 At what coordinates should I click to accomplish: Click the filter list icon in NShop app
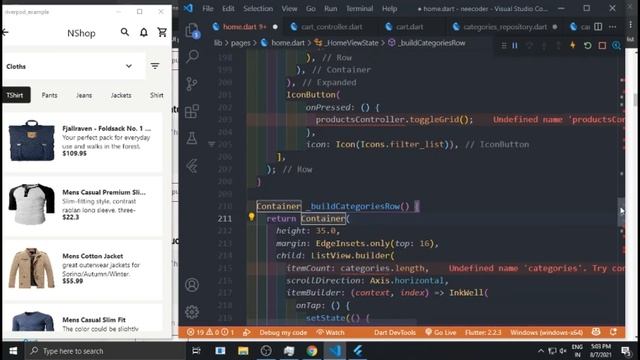(x=155, y=66)
